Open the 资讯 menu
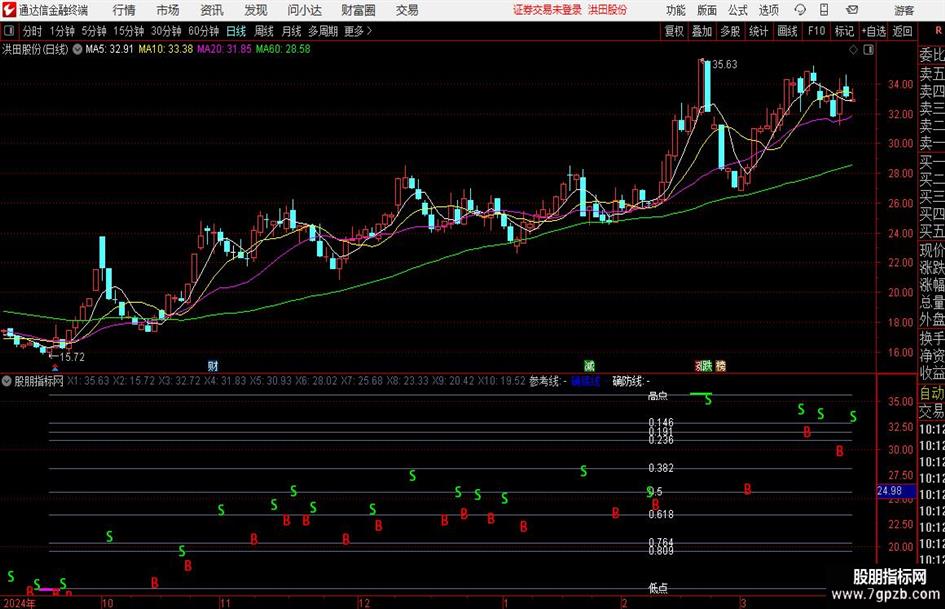The height and width of the screenshot is (609, 945). [x=212, y=10]
